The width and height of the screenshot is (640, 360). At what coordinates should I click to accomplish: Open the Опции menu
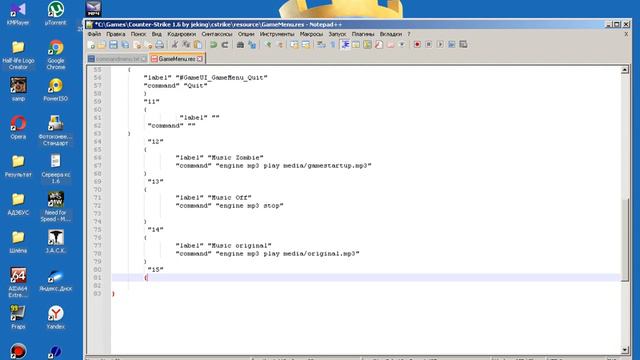pos(246,34)
